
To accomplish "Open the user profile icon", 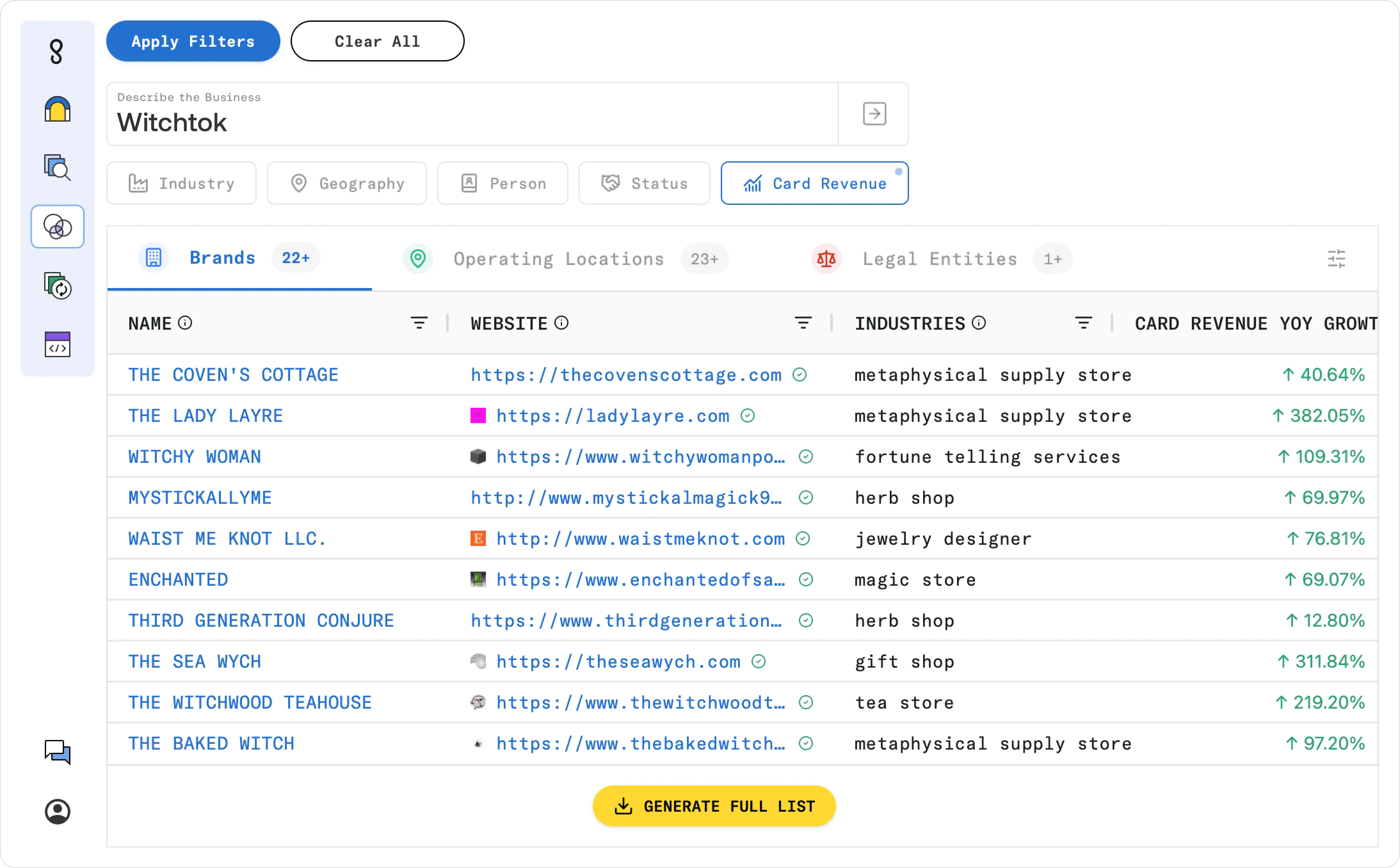I will point(57,811).
